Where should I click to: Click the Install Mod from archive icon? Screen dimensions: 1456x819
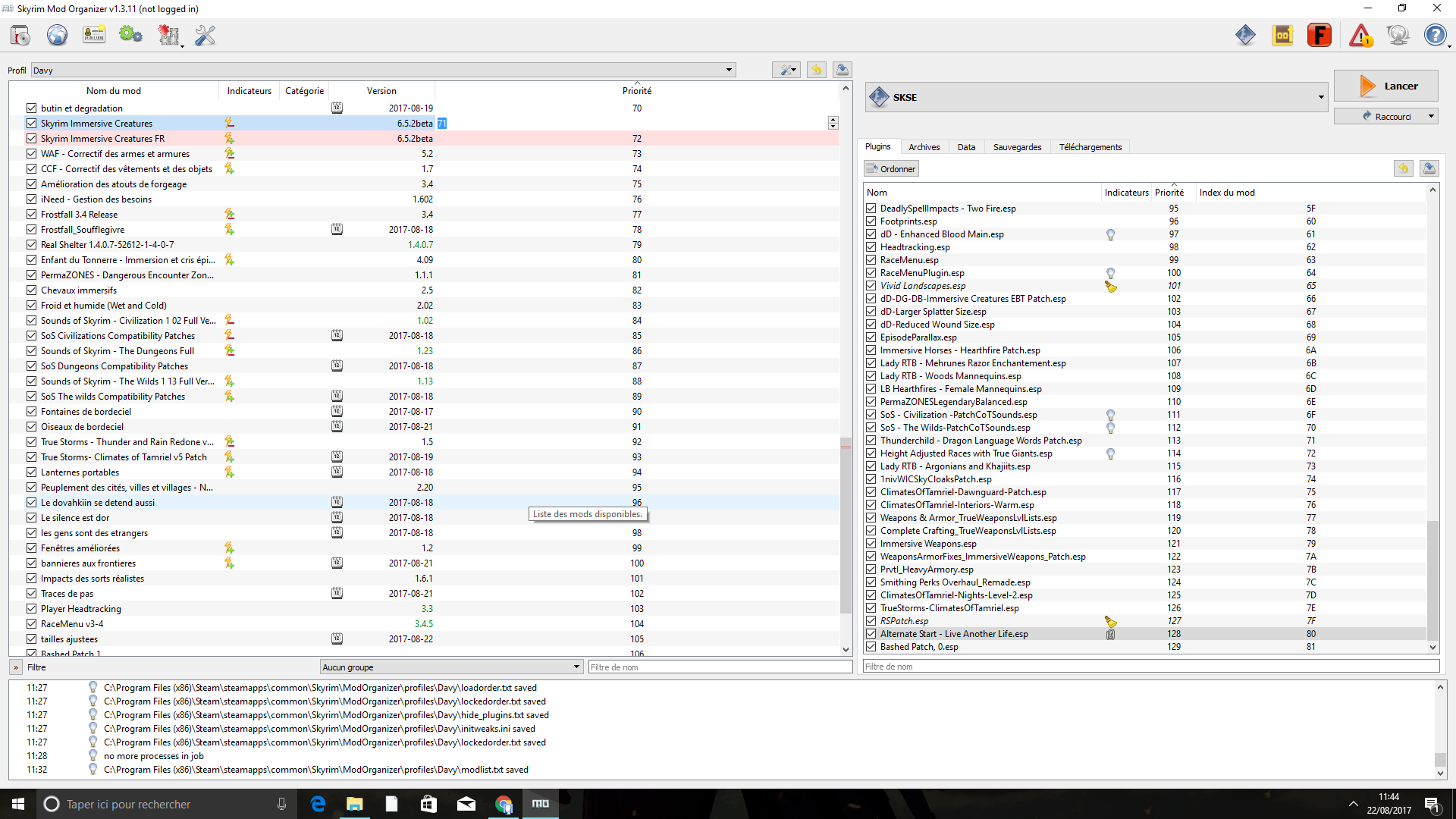click(20, 35)
